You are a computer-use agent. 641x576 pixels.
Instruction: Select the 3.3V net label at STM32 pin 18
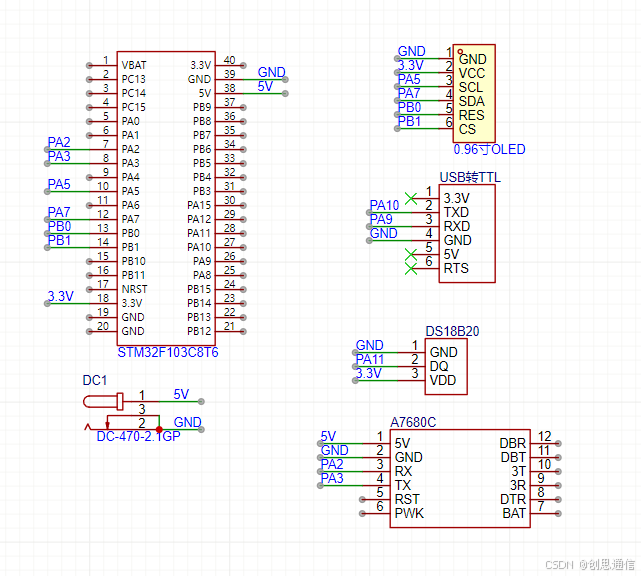coord(61,296)
